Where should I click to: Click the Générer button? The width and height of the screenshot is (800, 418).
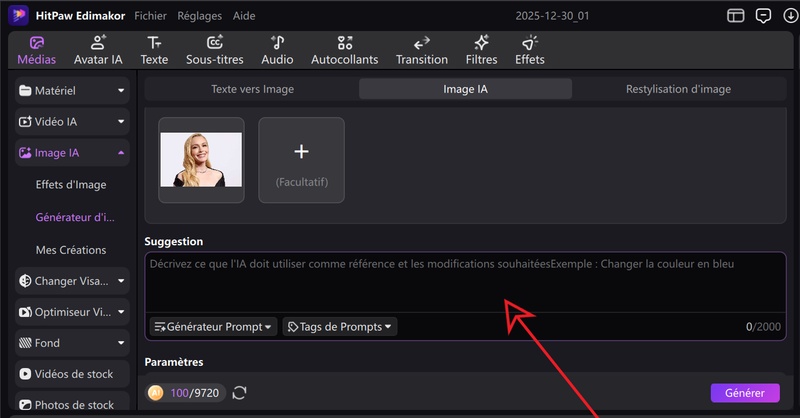[x=745, y=393]
